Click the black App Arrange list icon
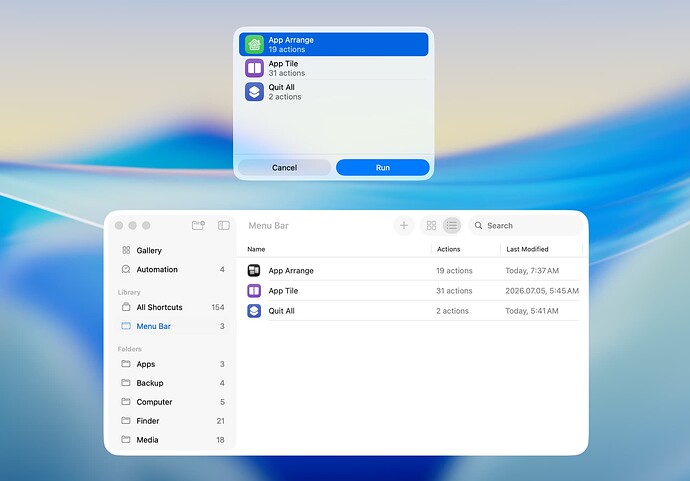 click(254, 270)
